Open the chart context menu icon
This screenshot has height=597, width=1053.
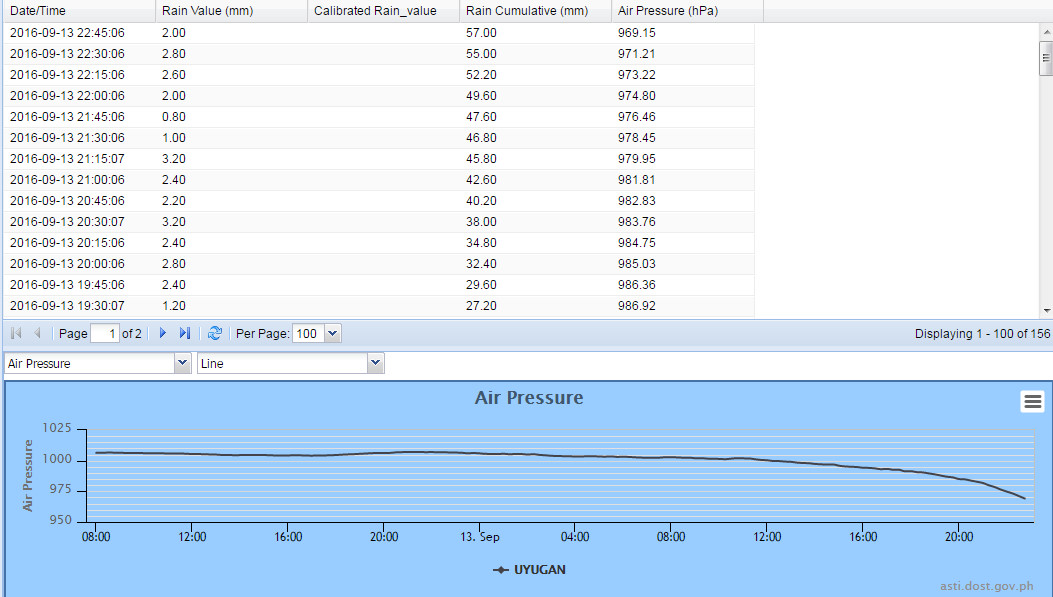1032,401
